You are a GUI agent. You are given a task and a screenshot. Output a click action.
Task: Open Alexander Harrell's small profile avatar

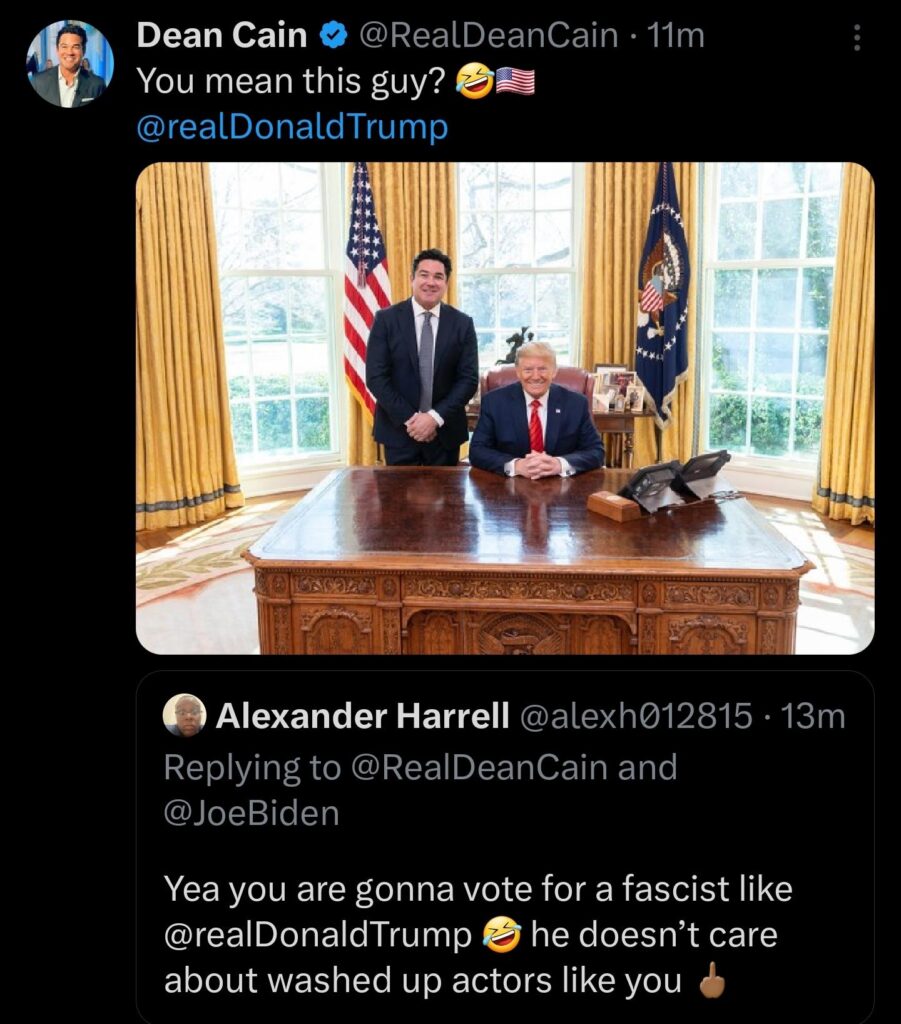point(184,715)
